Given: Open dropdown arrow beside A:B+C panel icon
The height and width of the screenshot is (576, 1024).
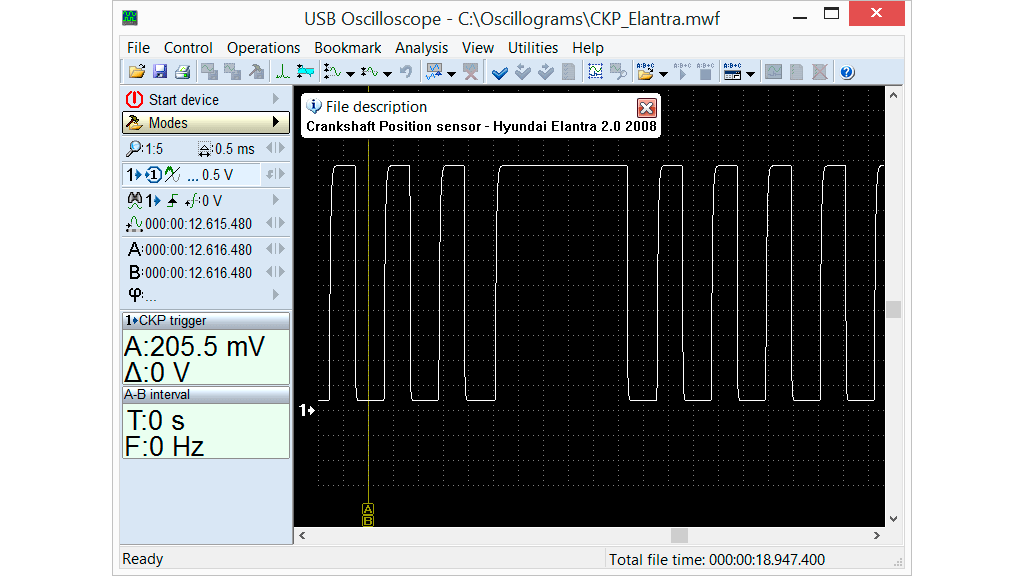Looking at the screenshot, I should [750, 73].
